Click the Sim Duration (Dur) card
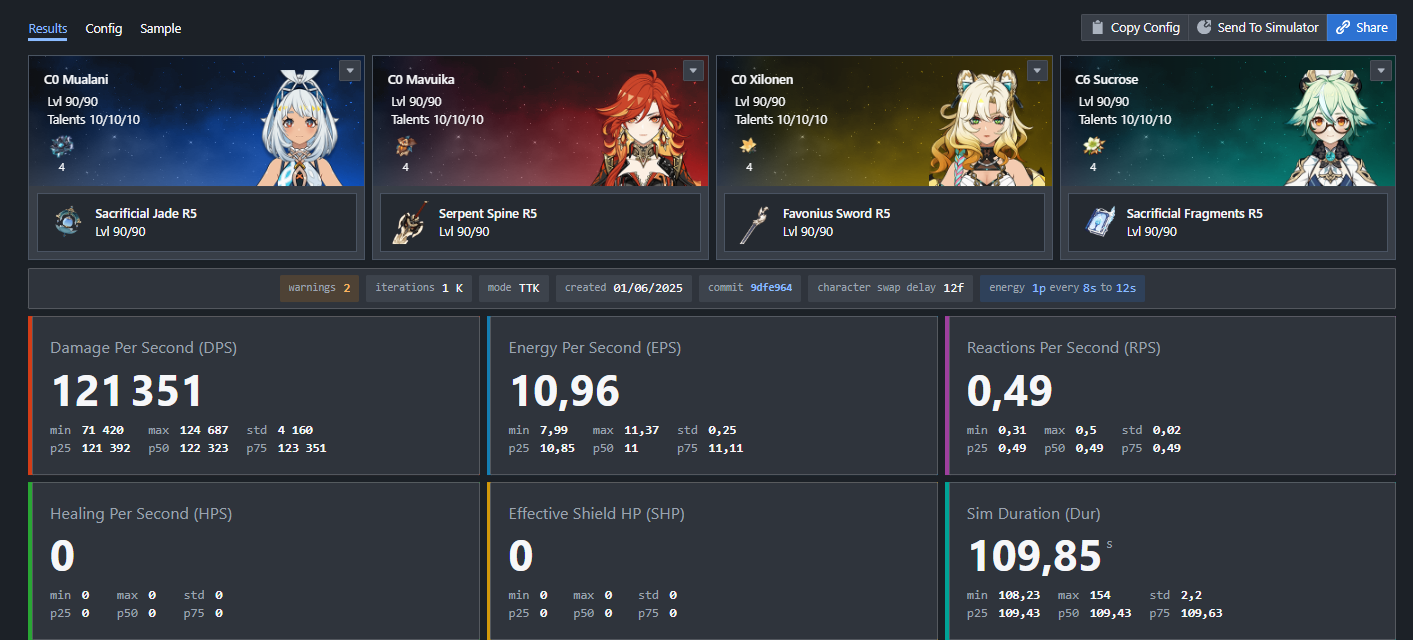1413x640 pixels. pyautogui.click(x=1170, y=561)
